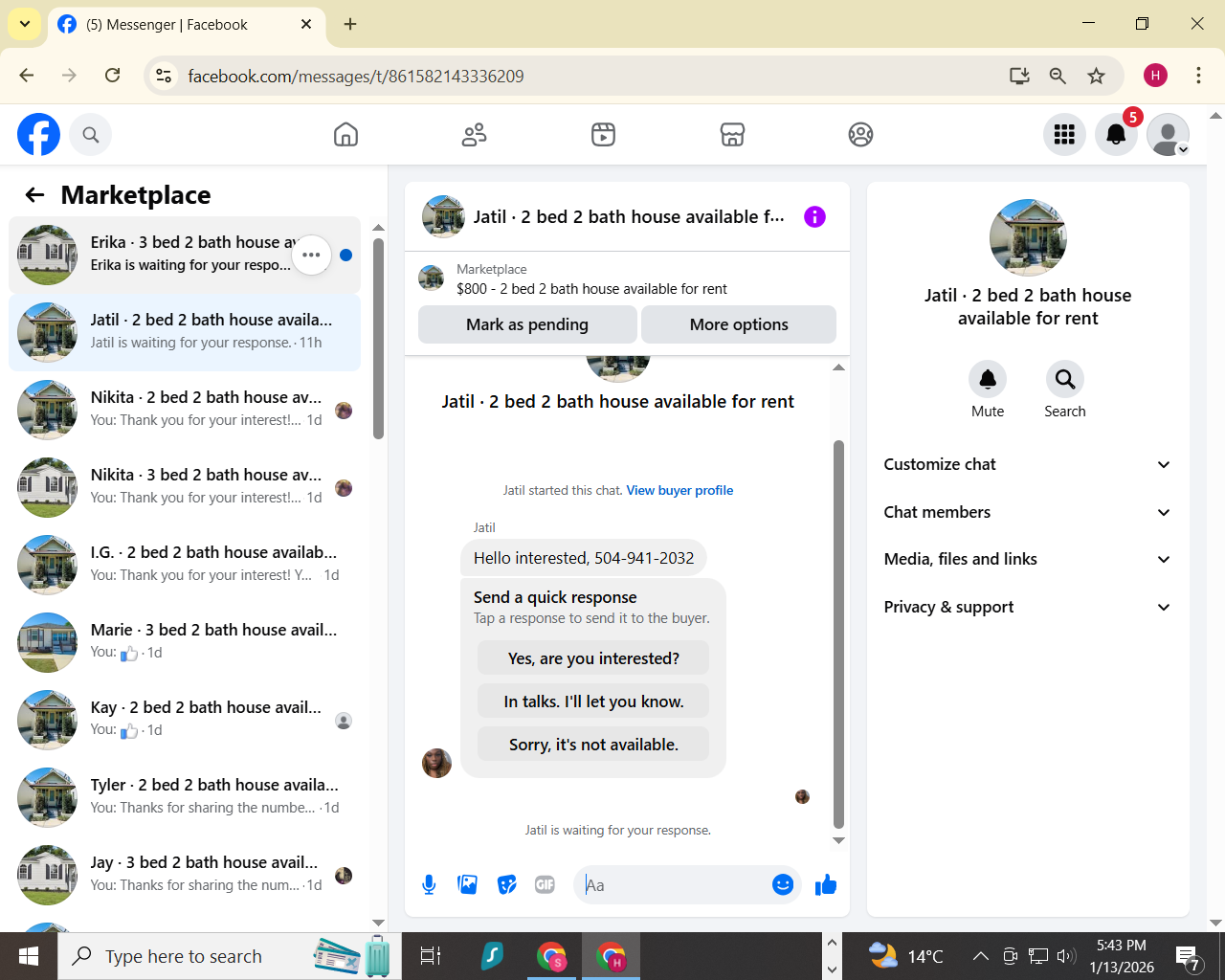The width and height of the screenshot is (1225, 980).
Task: Open the account profile picture menu
Action: 1168,135
